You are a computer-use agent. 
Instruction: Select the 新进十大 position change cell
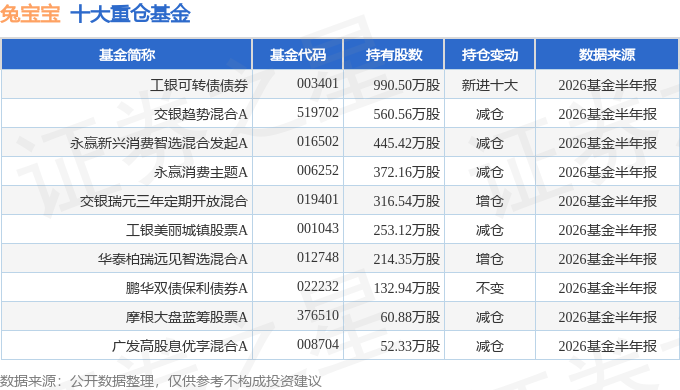[x=490, y=85]
